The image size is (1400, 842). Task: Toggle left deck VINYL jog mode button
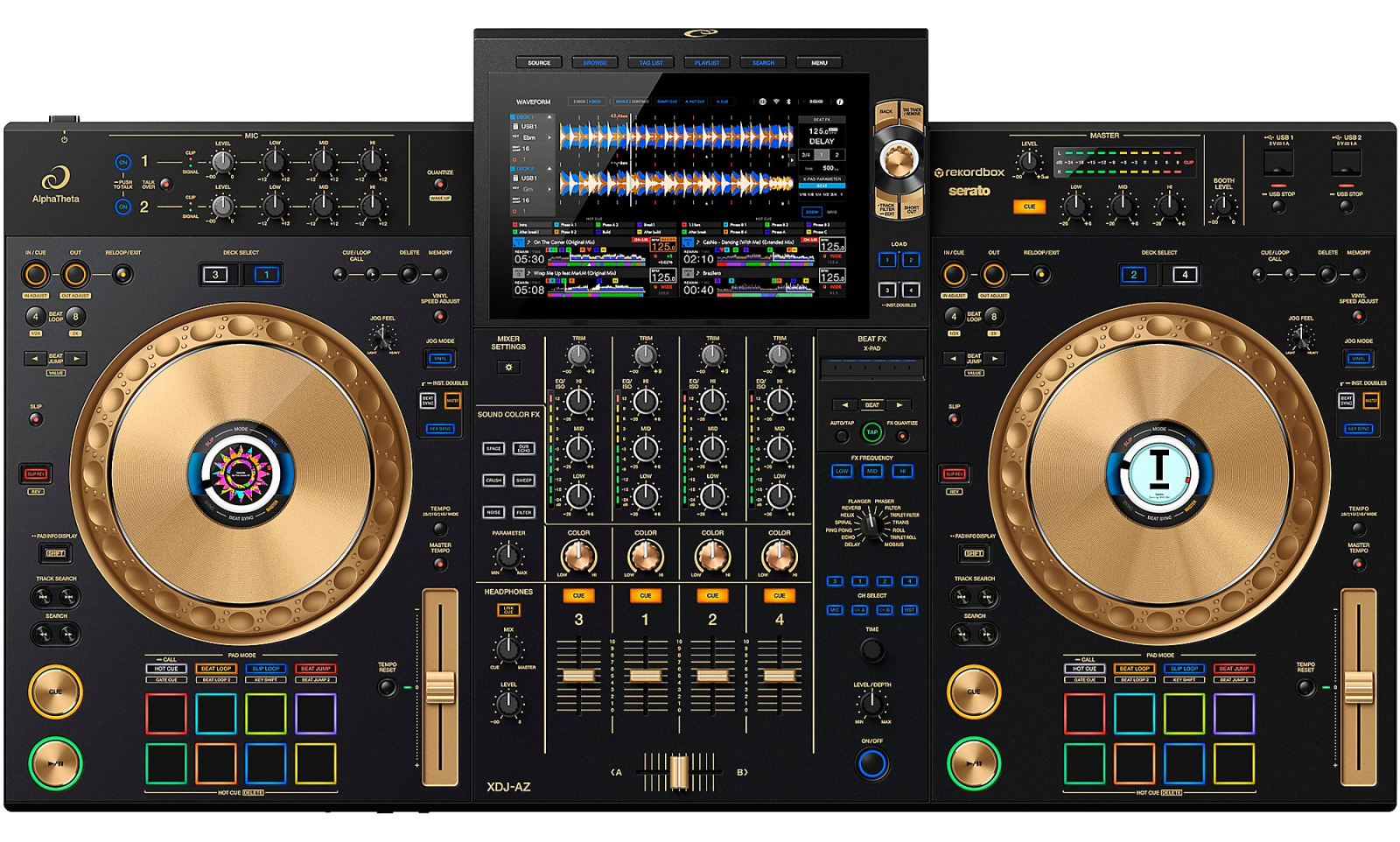point(440,358)
